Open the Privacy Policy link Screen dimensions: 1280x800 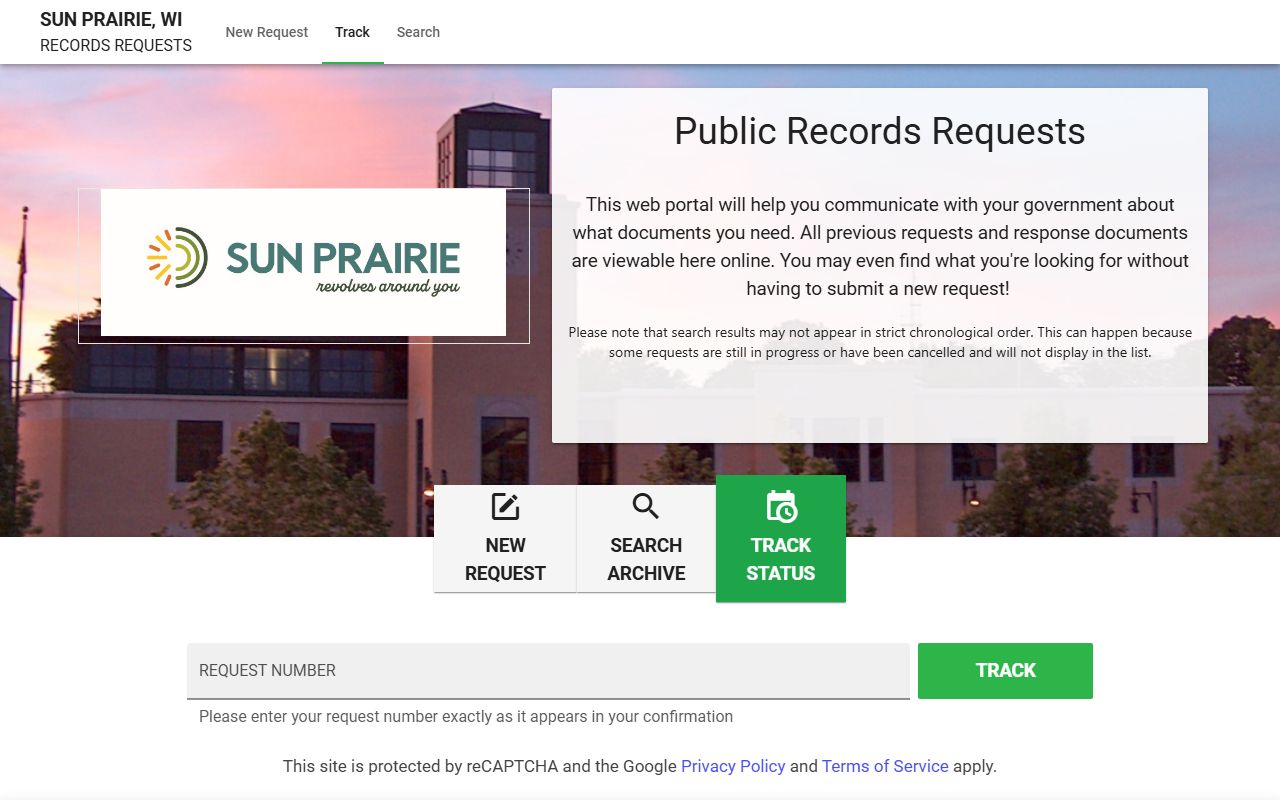(x=733, y=766)
